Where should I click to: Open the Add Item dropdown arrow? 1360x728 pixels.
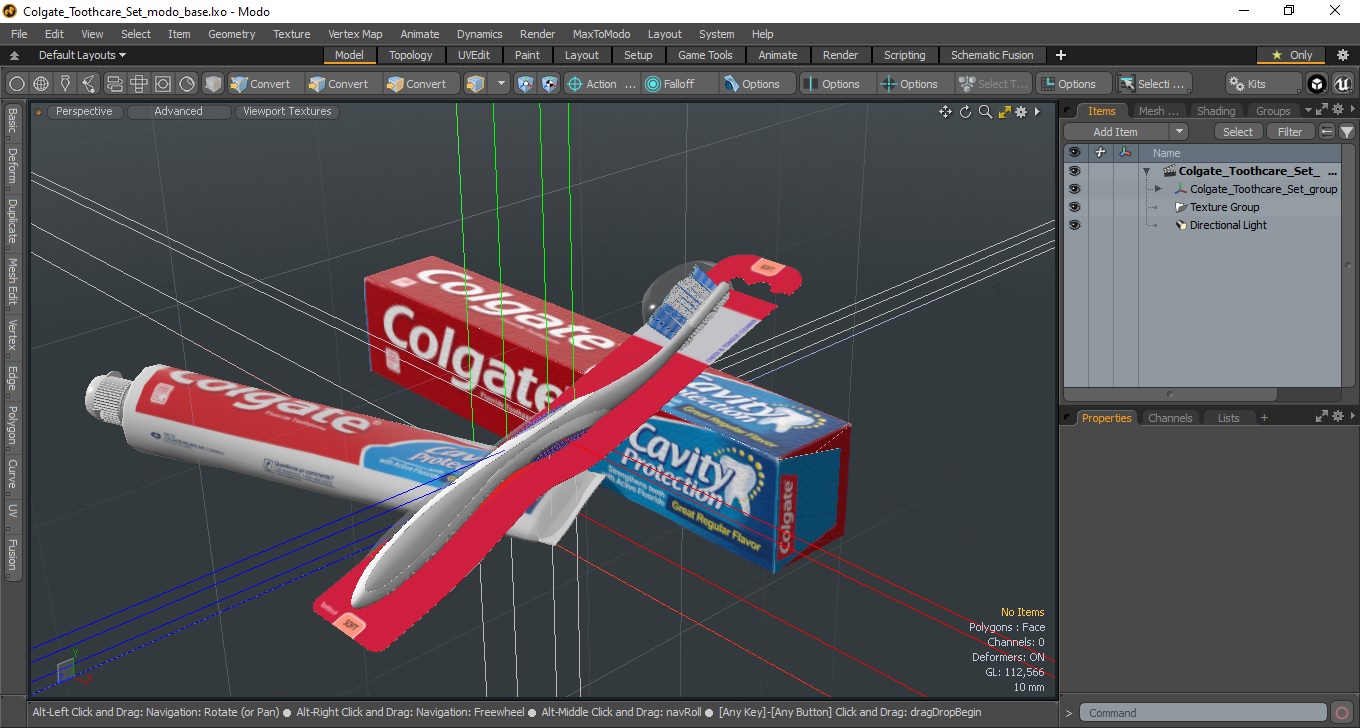1178,132
